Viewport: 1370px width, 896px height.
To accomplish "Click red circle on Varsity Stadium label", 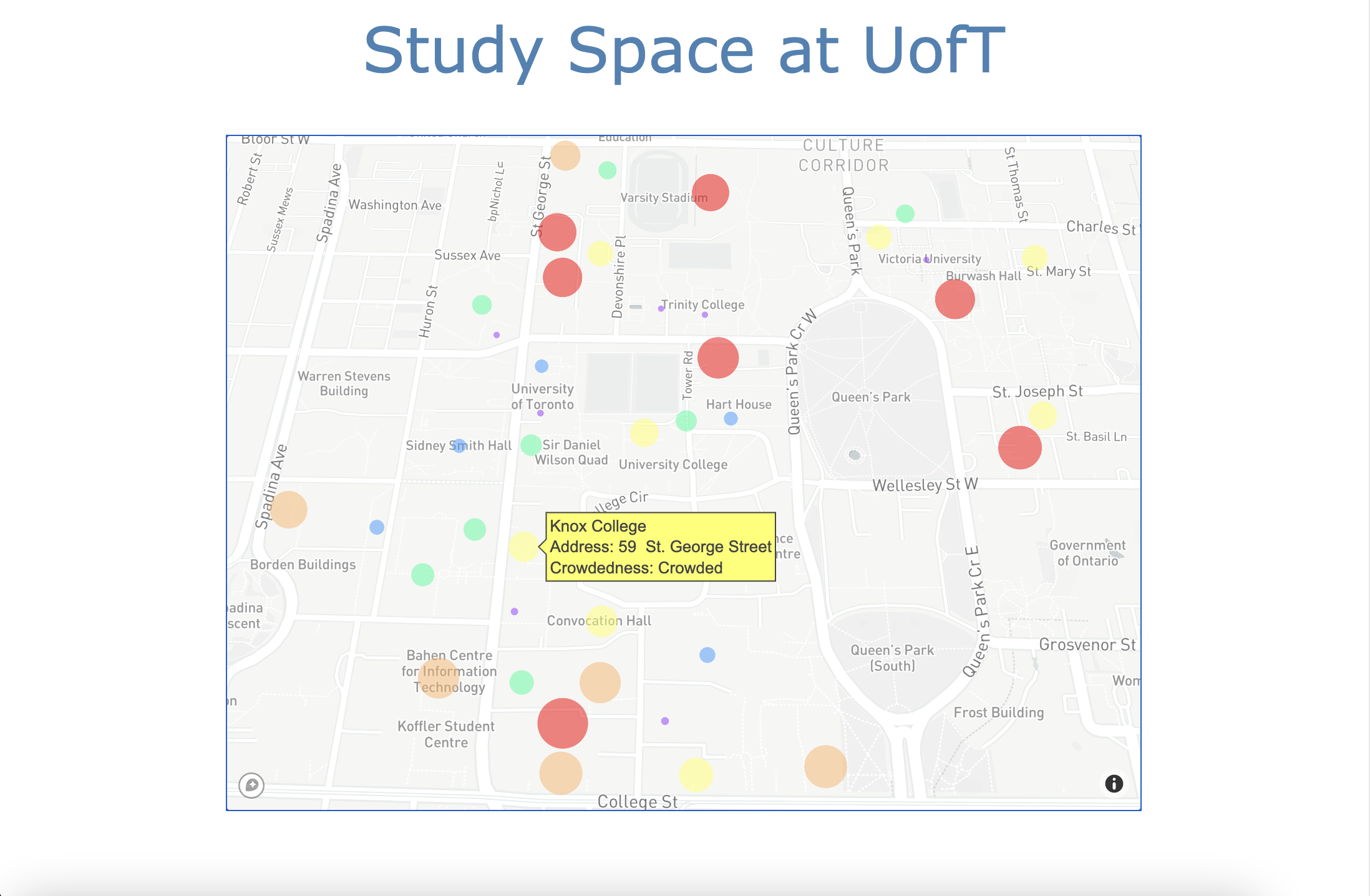I will (x=710, y=193).
